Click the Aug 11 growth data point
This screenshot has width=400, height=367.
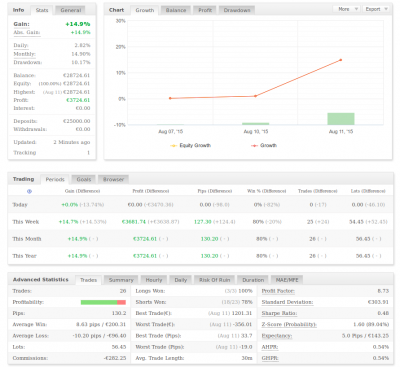tap(341, 60)
